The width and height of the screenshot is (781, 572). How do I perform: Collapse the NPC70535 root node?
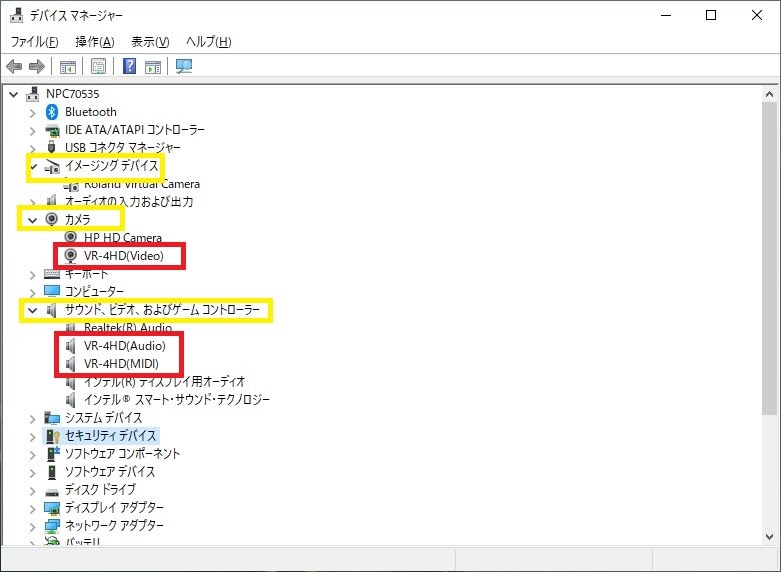coord(13,94)
